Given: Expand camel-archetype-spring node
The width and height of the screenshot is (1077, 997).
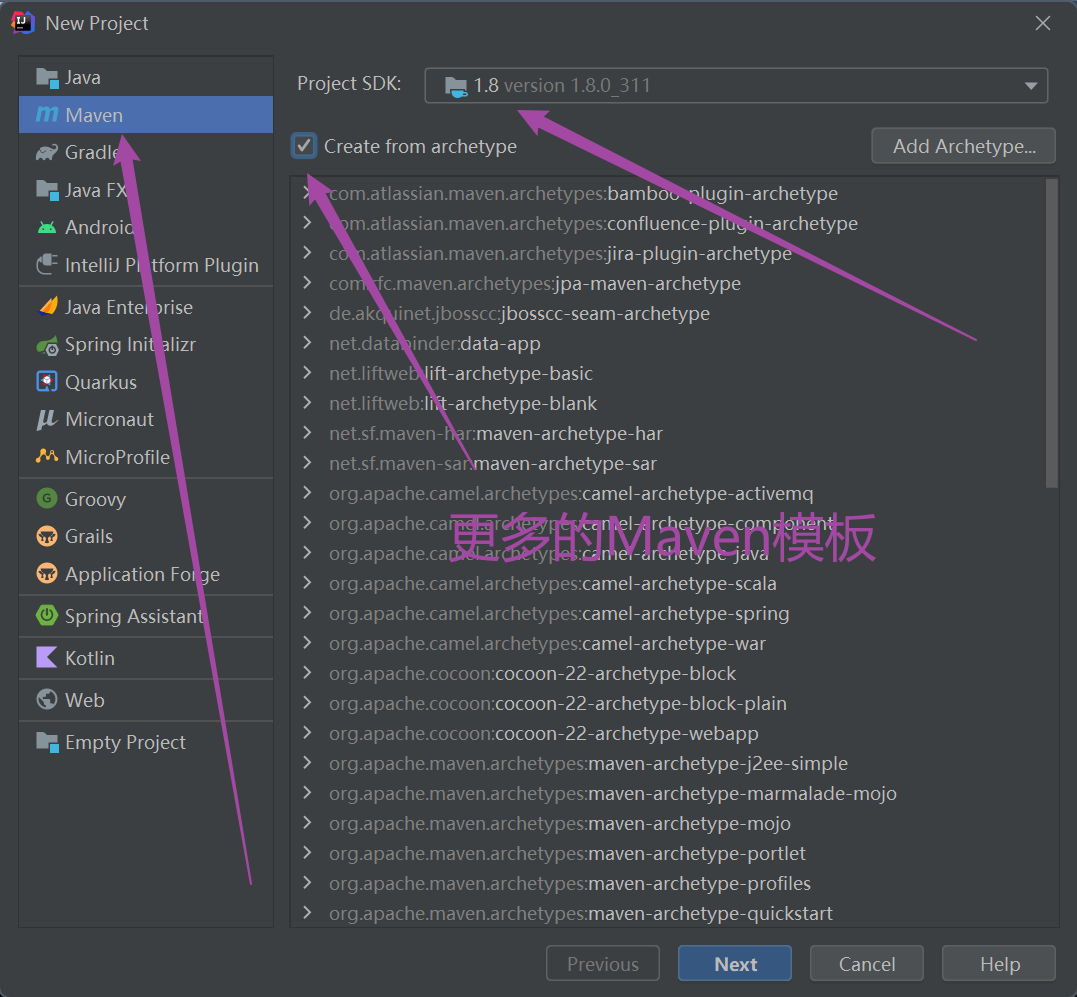Looking at the screenshot, I should pyautogui.click(x=307, y=612).
